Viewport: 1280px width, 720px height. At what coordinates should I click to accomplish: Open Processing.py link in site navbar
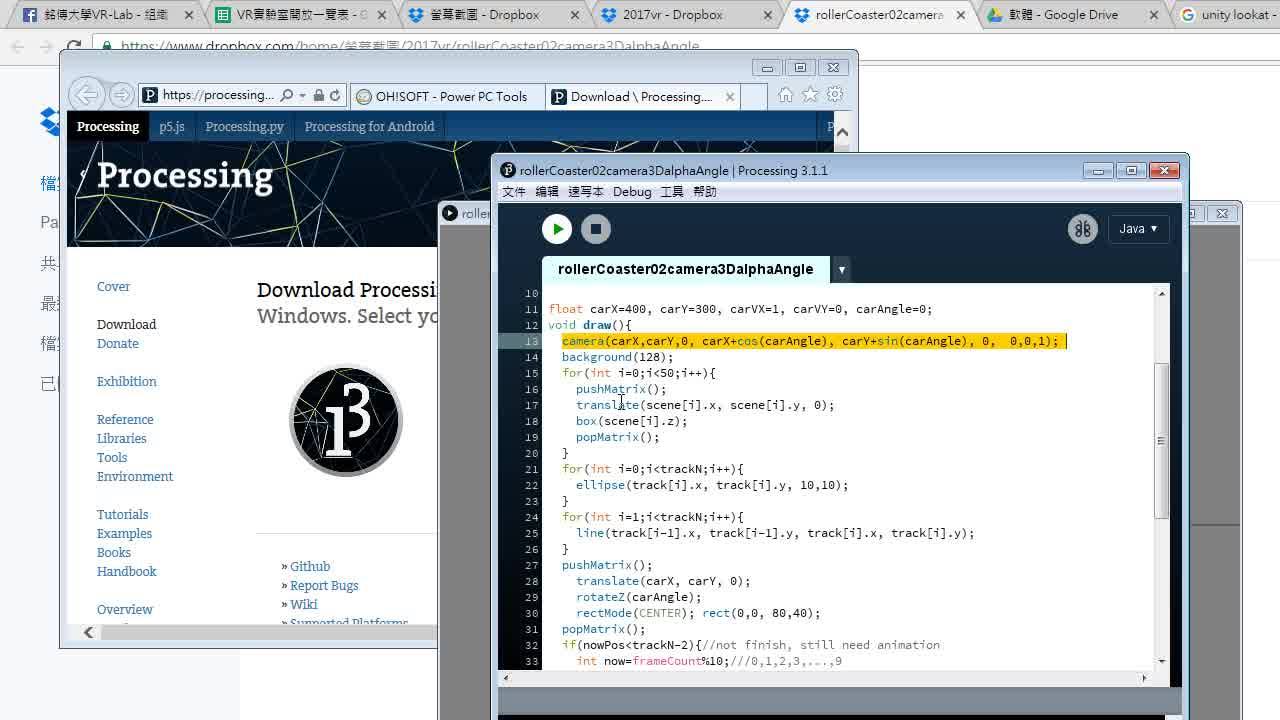coord(245,127)
